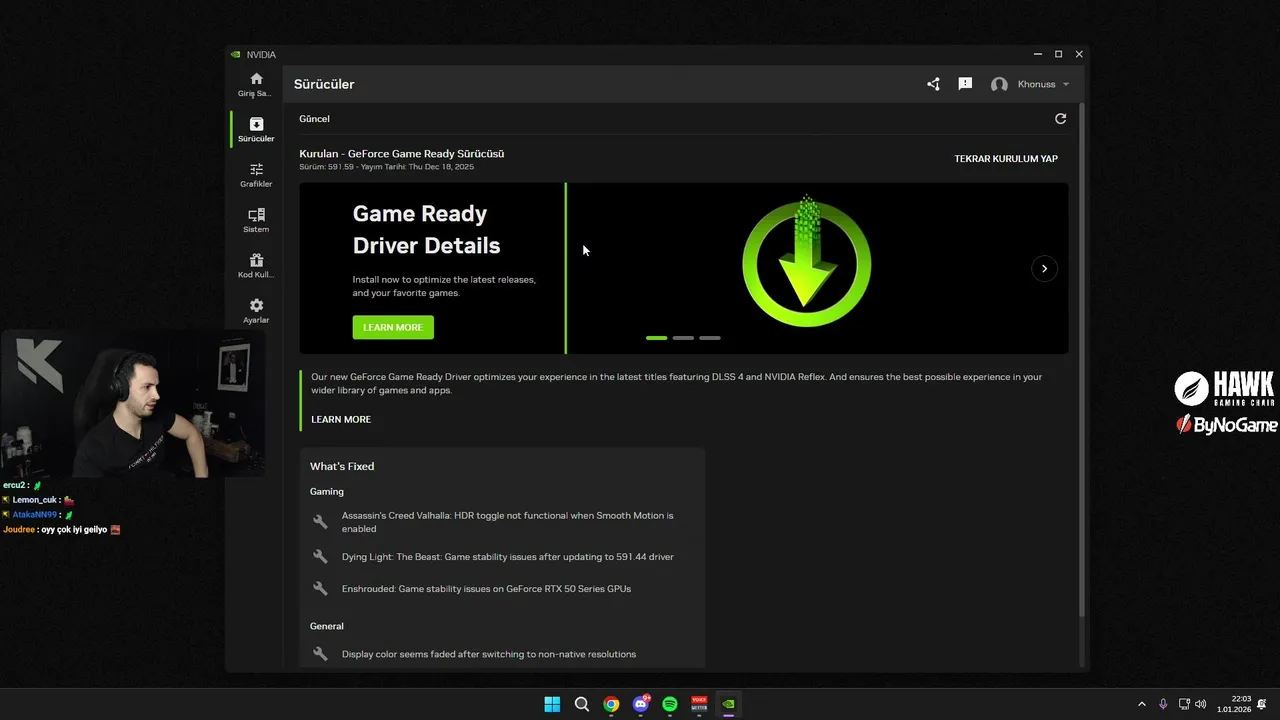The image size is (1280, 720).
Task: Click the LEARN MORE link below description
Action: click(x=341, y=419)
